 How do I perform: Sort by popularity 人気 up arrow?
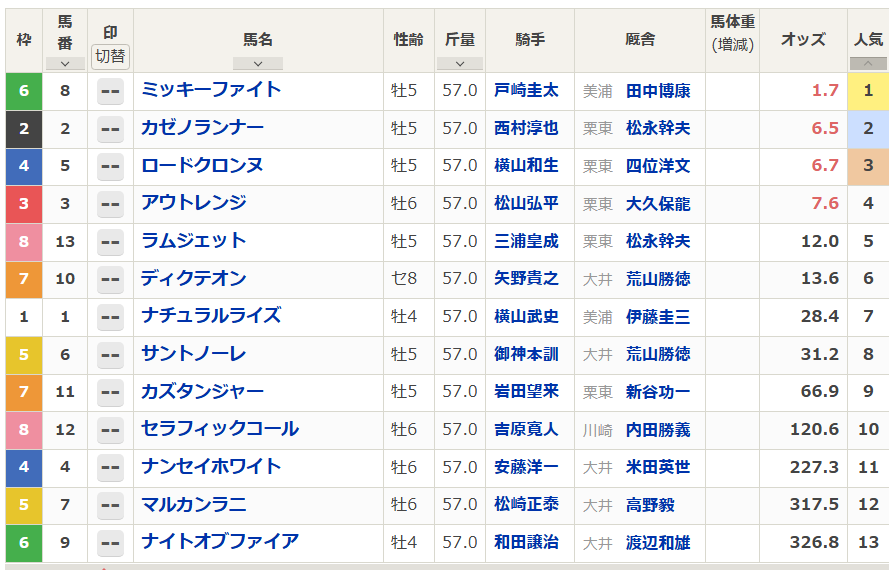(x=868, y=64)
